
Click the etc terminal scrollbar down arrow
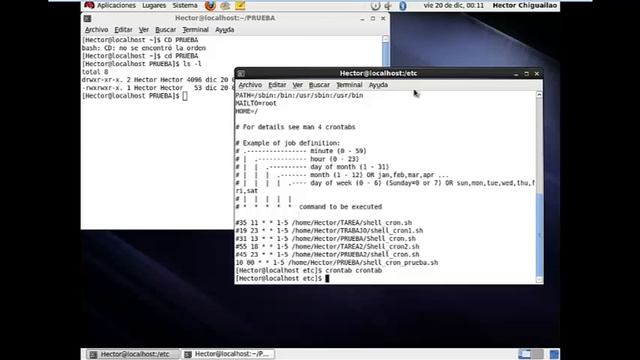pos(539,280)
